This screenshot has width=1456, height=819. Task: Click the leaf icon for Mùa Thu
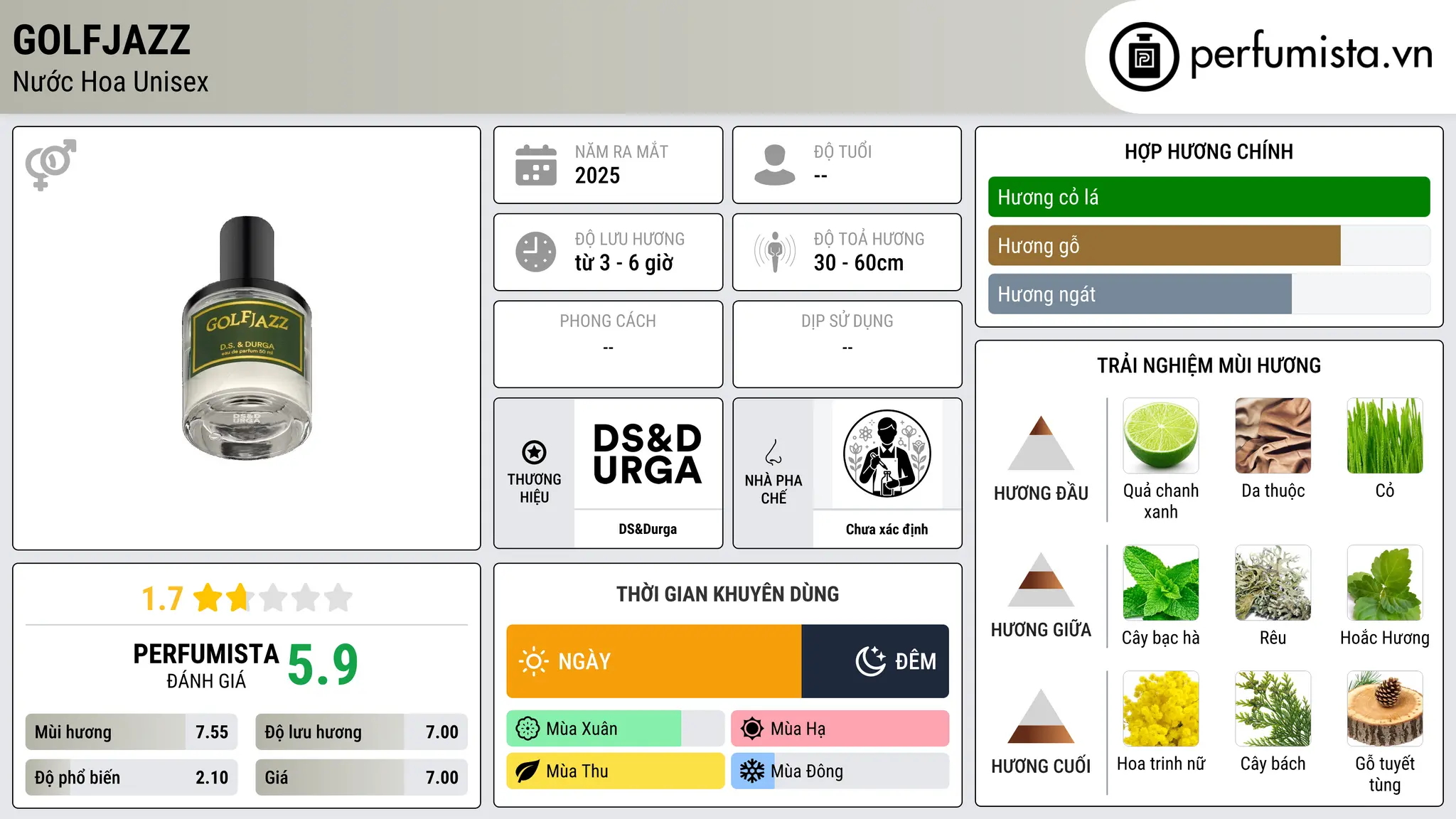528,771
